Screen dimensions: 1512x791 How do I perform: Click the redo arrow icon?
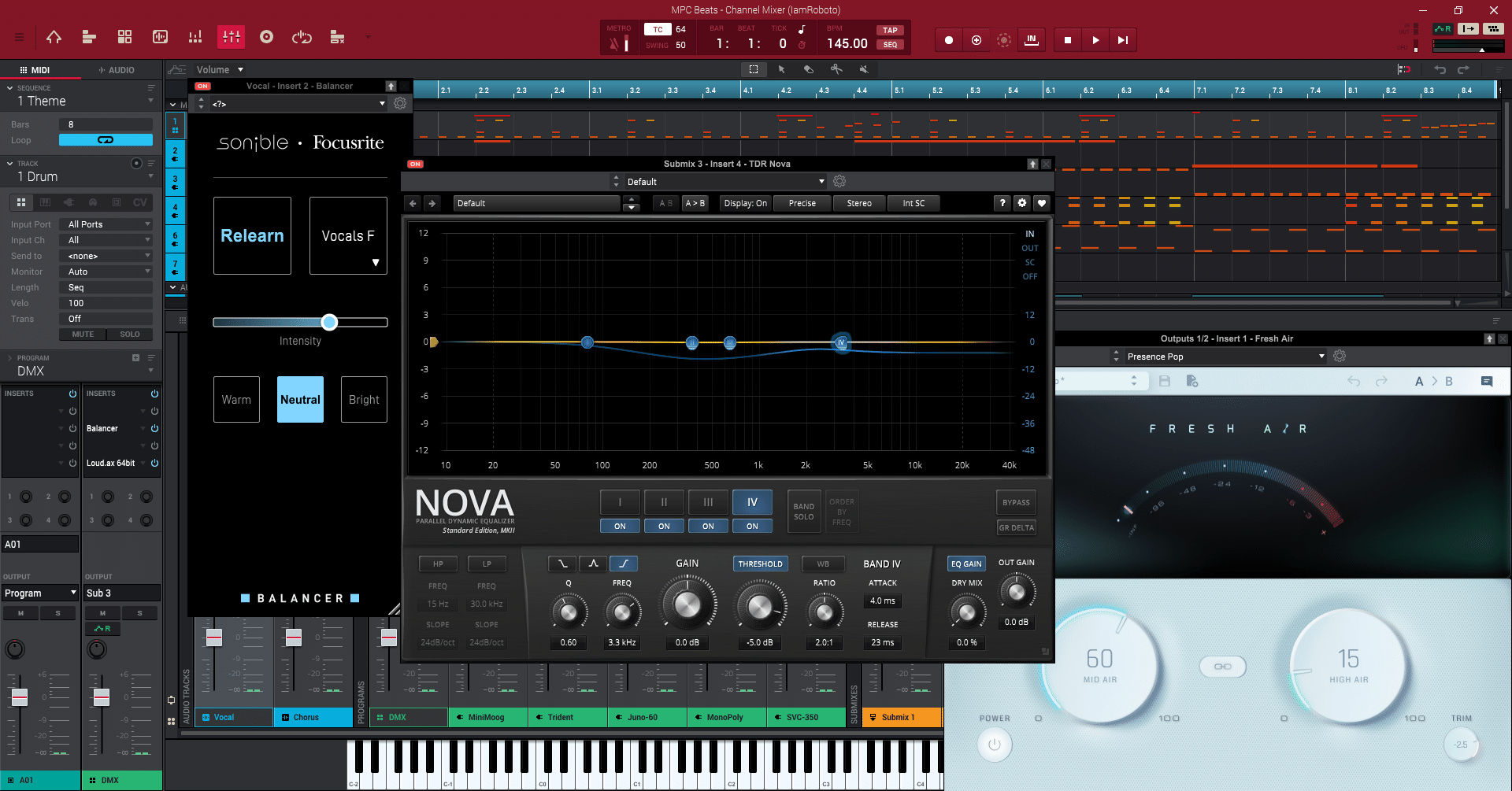click(x=1463, y=69)
